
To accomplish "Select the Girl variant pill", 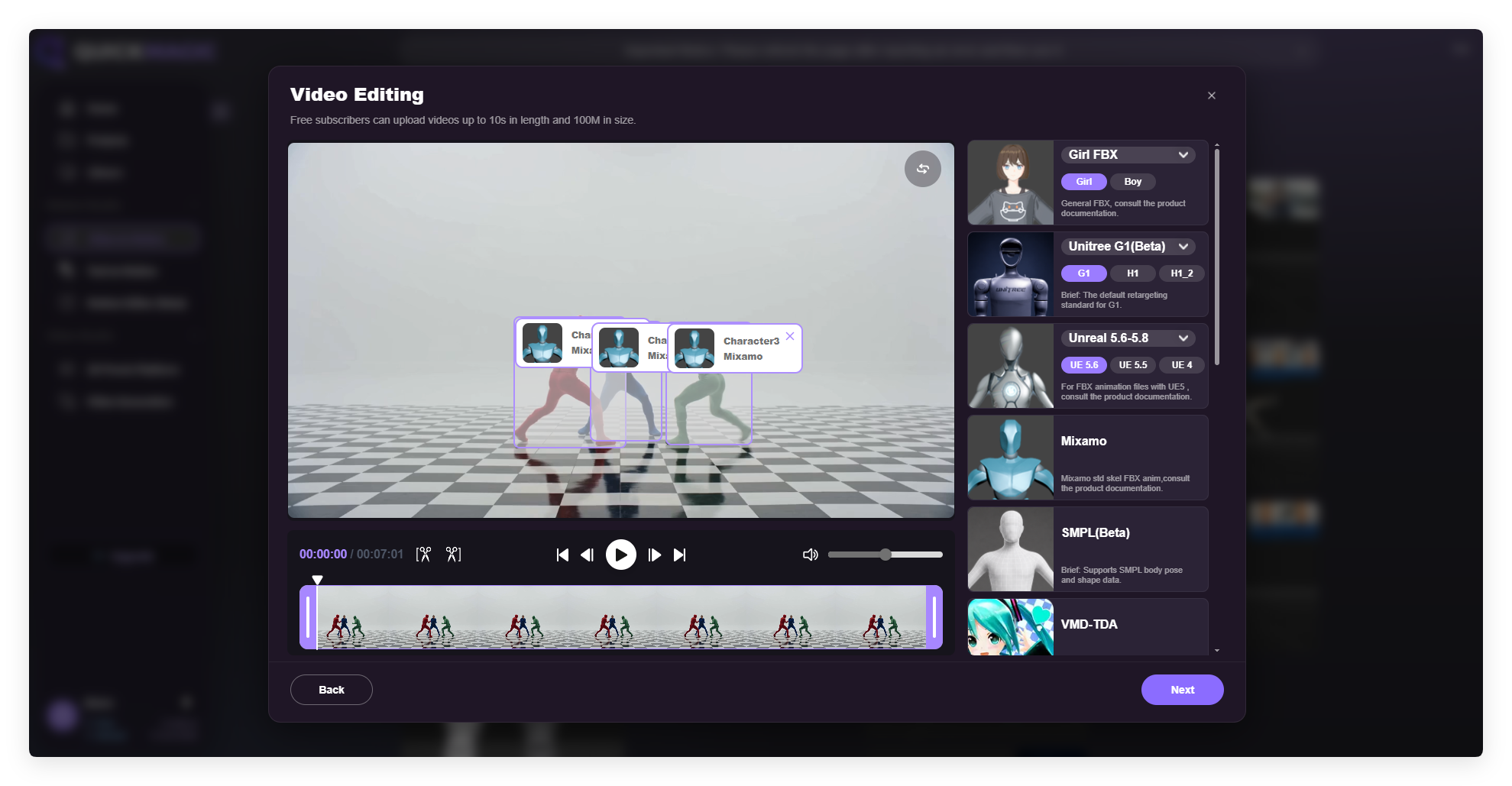I will (1083, 182).
